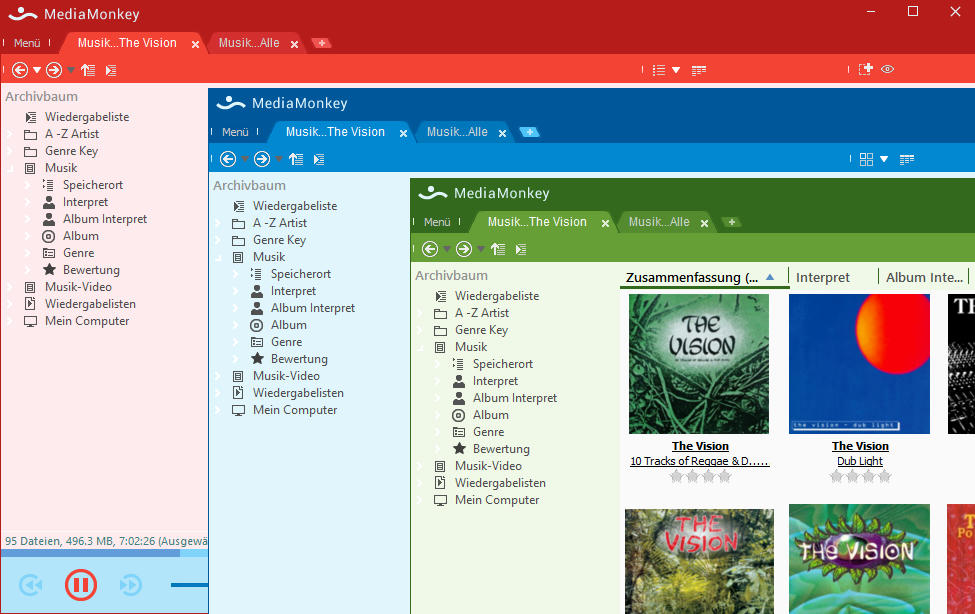975x614 pixels.
Task: Switch to Musik...Alle tab in blue window
Action: pyautogui.click(x=457, y=132)
